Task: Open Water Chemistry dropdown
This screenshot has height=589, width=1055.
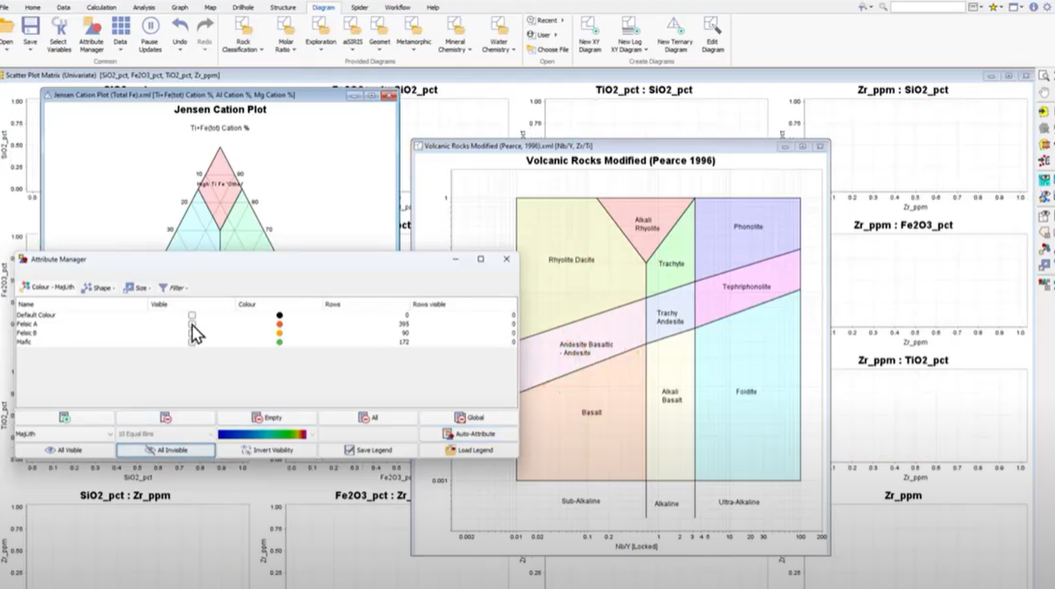Action: pyautogui.click(x=499, y=34)
